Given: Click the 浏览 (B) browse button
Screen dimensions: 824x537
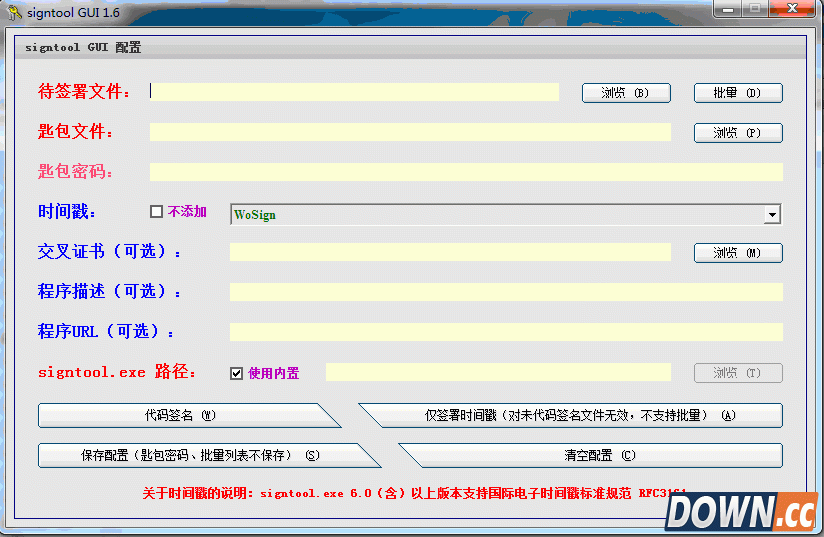Looking at the screenshot, I should [x=626, y=93].
